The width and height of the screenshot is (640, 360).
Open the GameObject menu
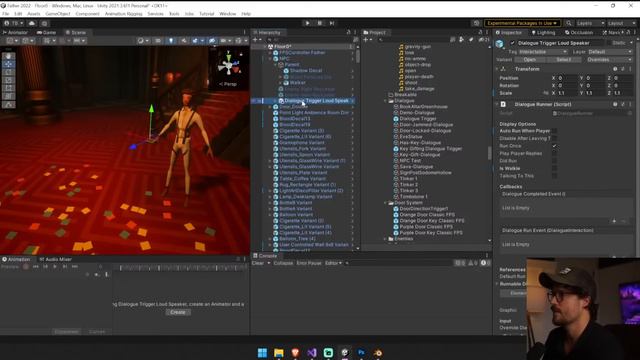(x=58, y=13)
